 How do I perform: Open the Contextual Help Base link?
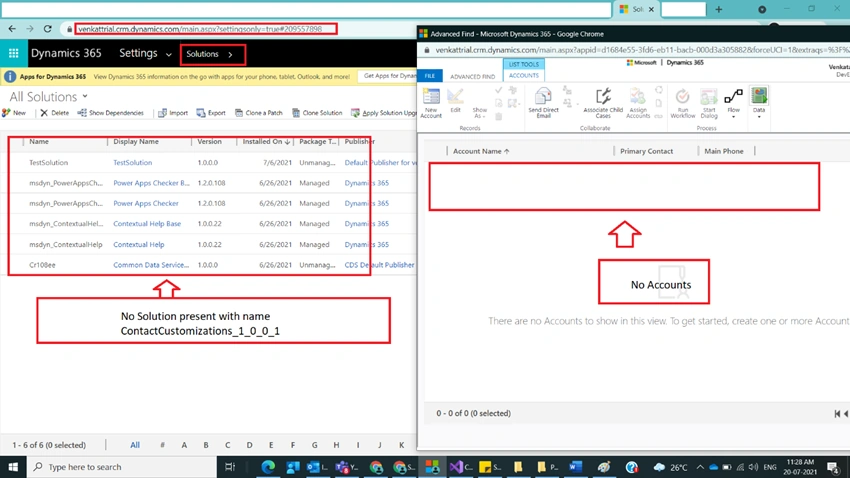click(x=147, y=224)
